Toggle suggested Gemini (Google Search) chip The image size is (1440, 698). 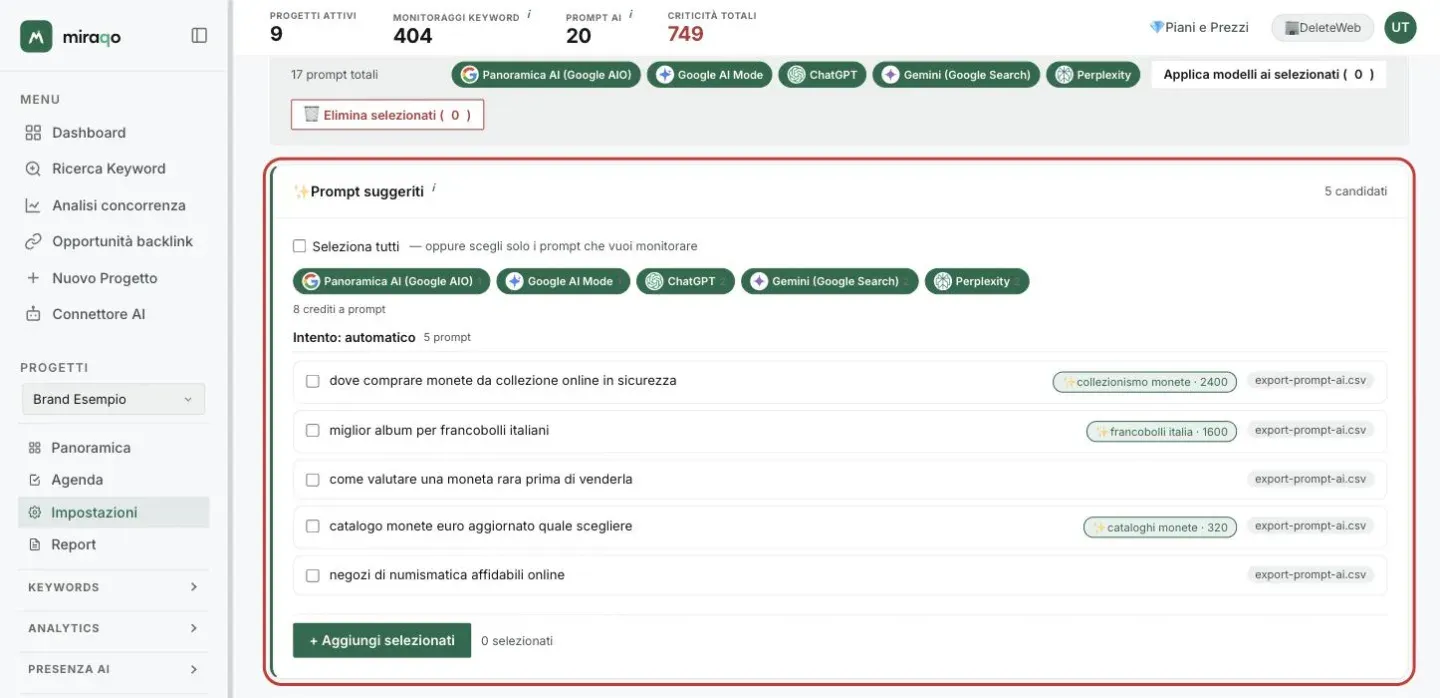(830, 282)
